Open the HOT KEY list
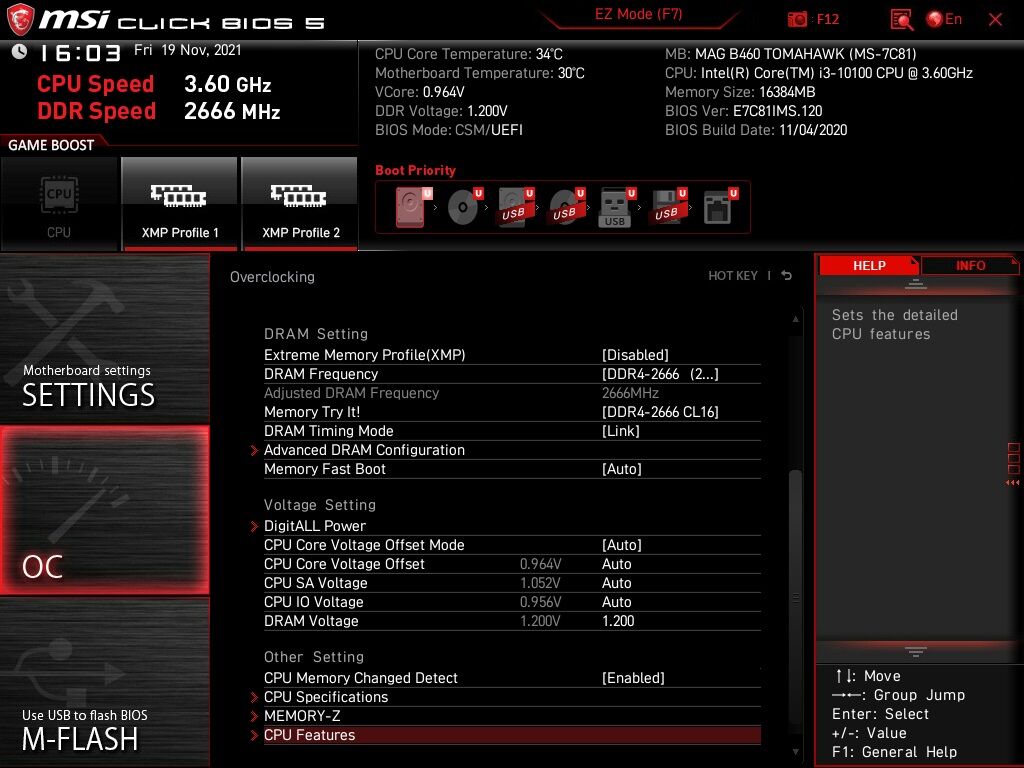The height and width of the screenshot is (768, 1024). pyautogui.click(x=733, y=276)
